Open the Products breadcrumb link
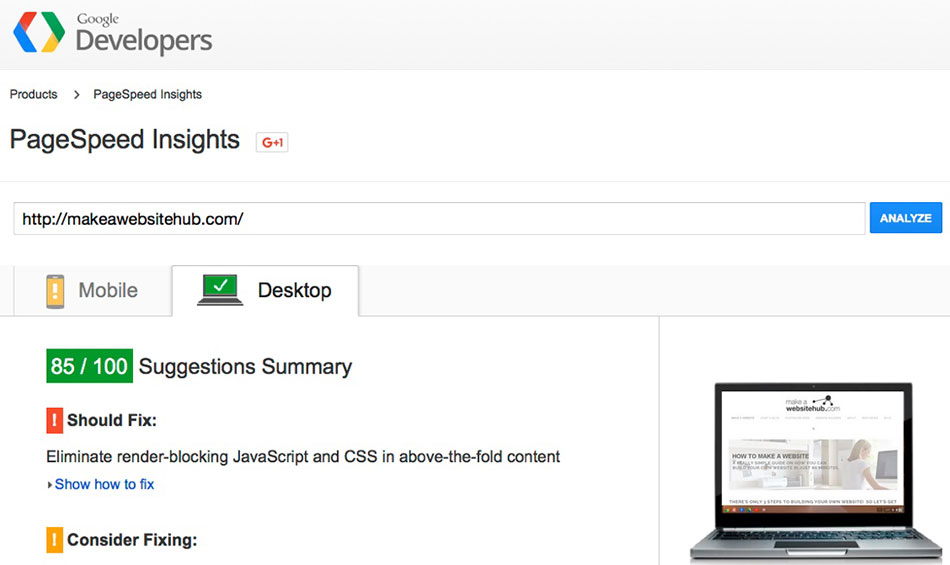950x565 pixels. [x=33, y=94]
